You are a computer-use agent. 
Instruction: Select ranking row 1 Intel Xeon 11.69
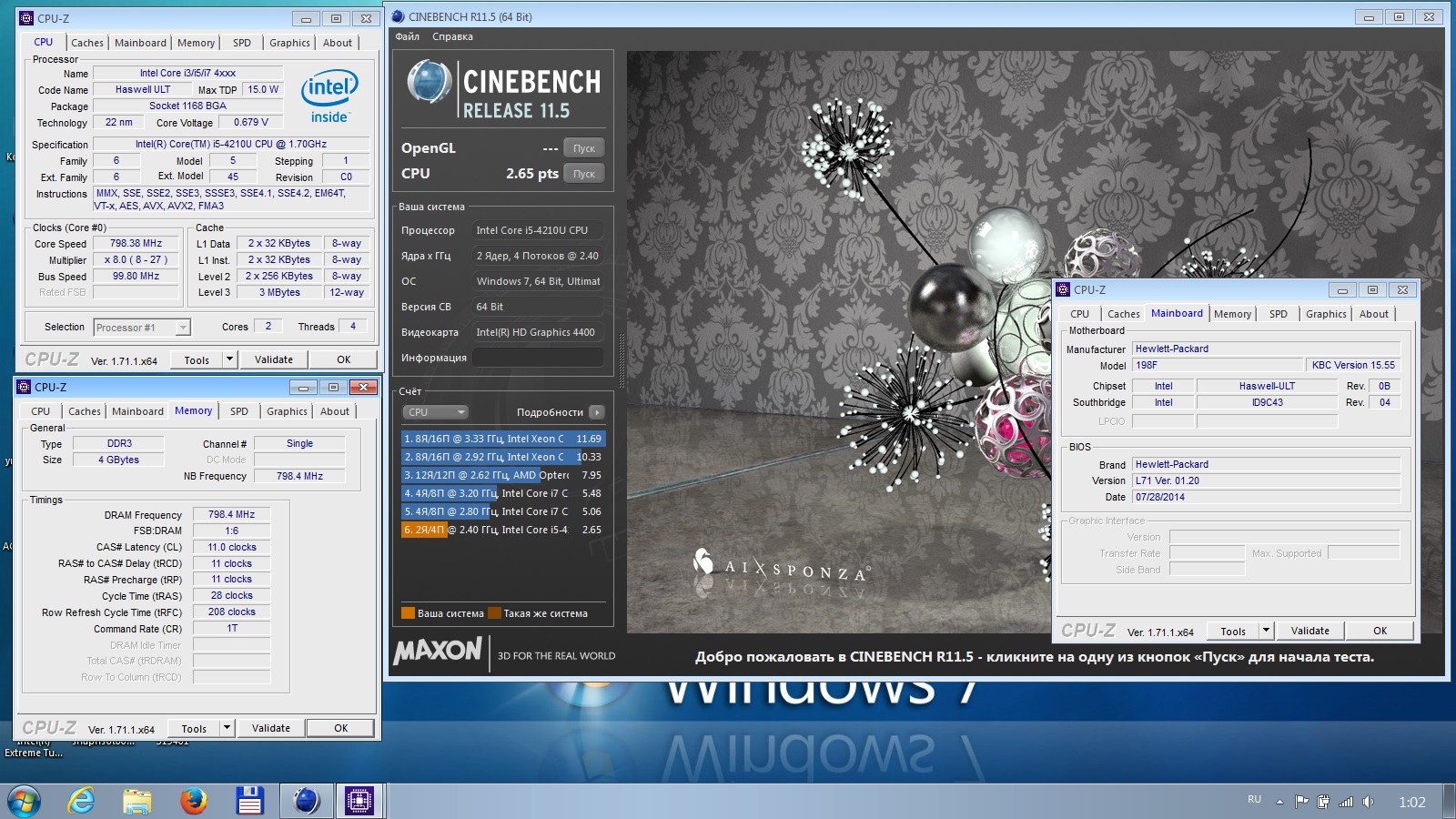502,439
